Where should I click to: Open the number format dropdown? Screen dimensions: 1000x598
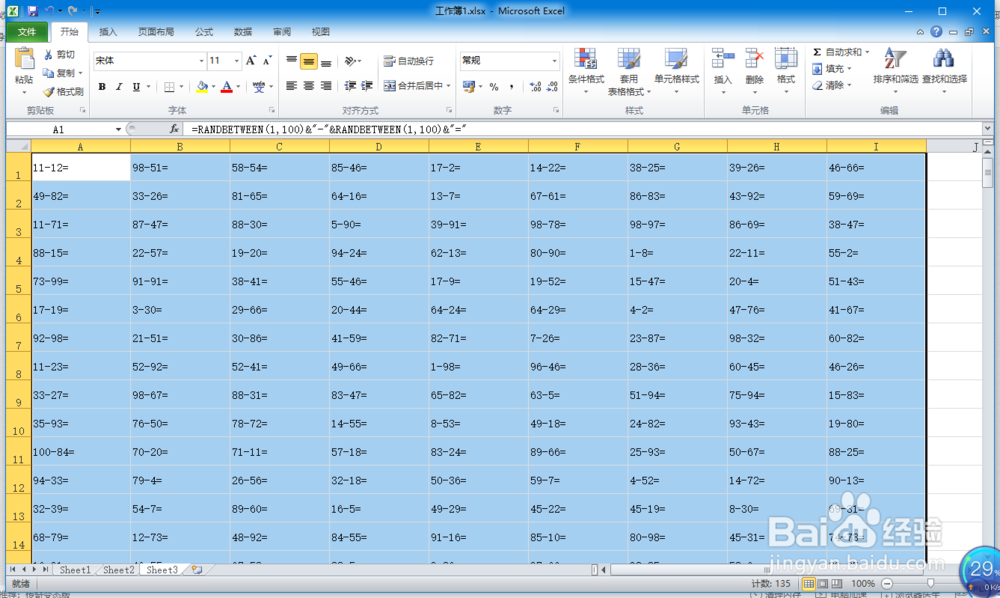[554, 61]
